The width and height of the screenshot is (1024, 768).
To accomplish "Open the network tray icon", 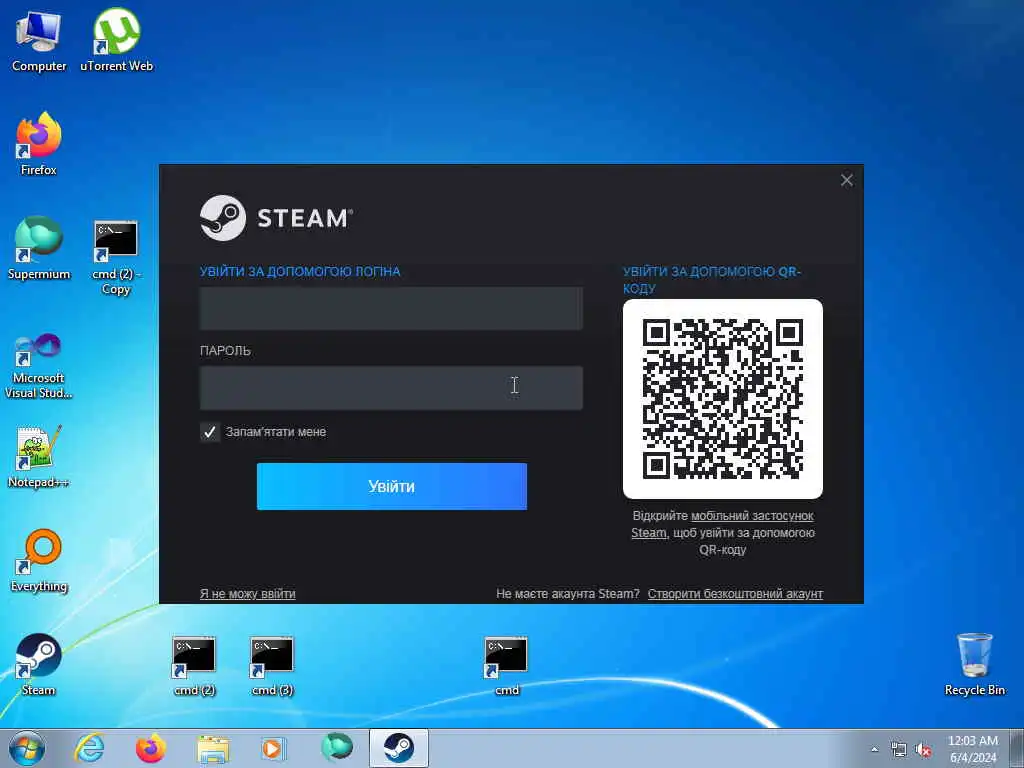I will [899, 750].
